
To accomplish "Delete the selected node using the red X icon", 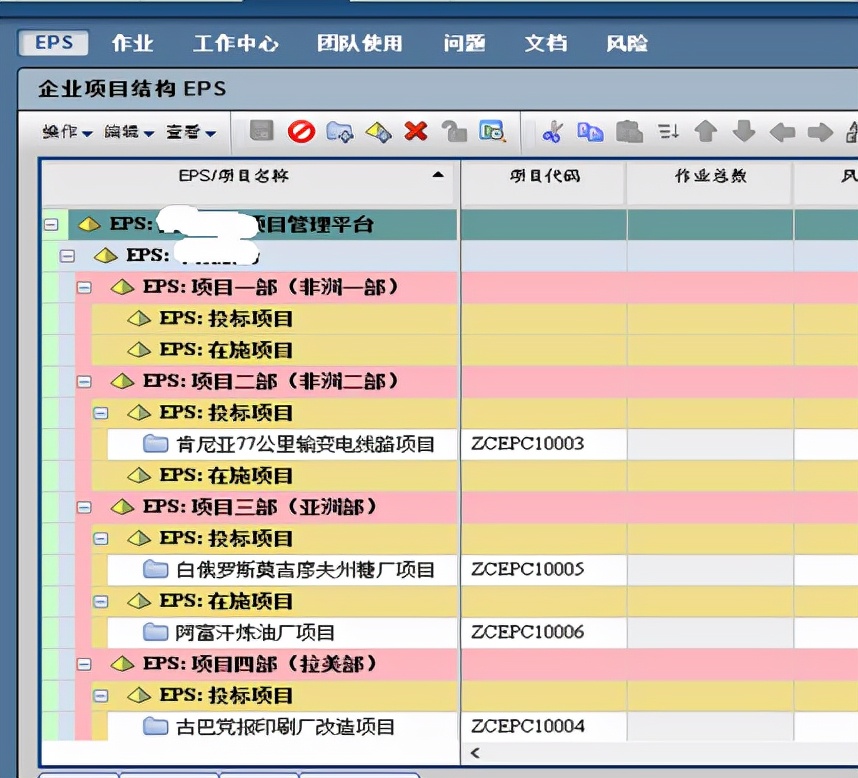I will click(x=417, y=131).
